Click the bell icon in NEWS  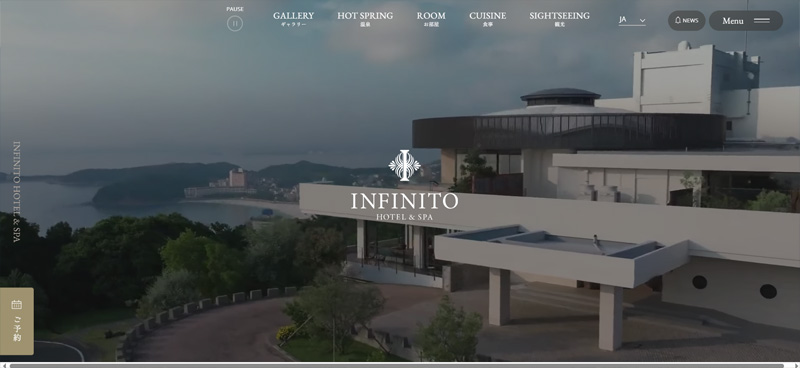pos(678,20)
